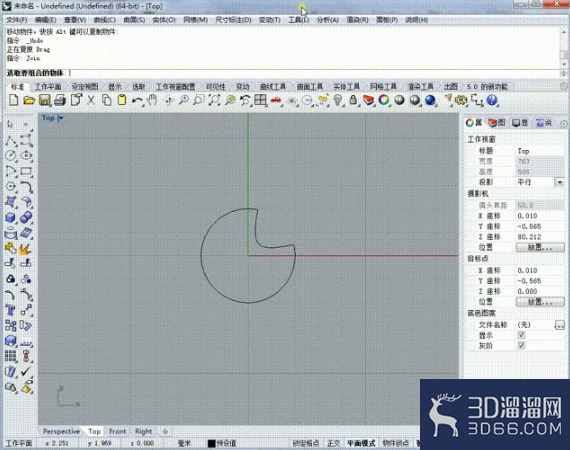Click the light bulb Hide objects icon

338,100
